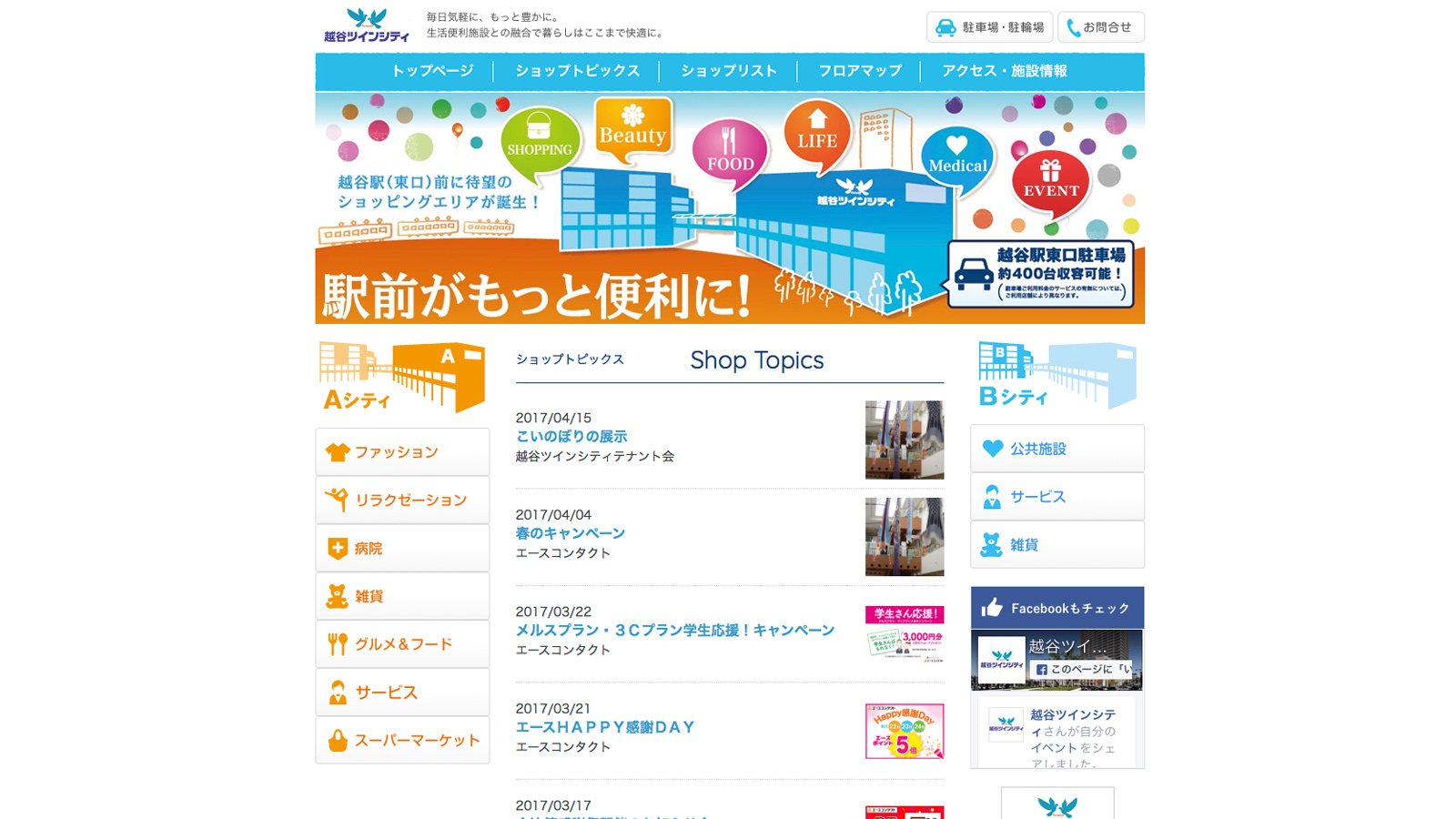Click the リラクゼーション figure icon
Viewport: 1456px width, 819px height.
[338, 500]
